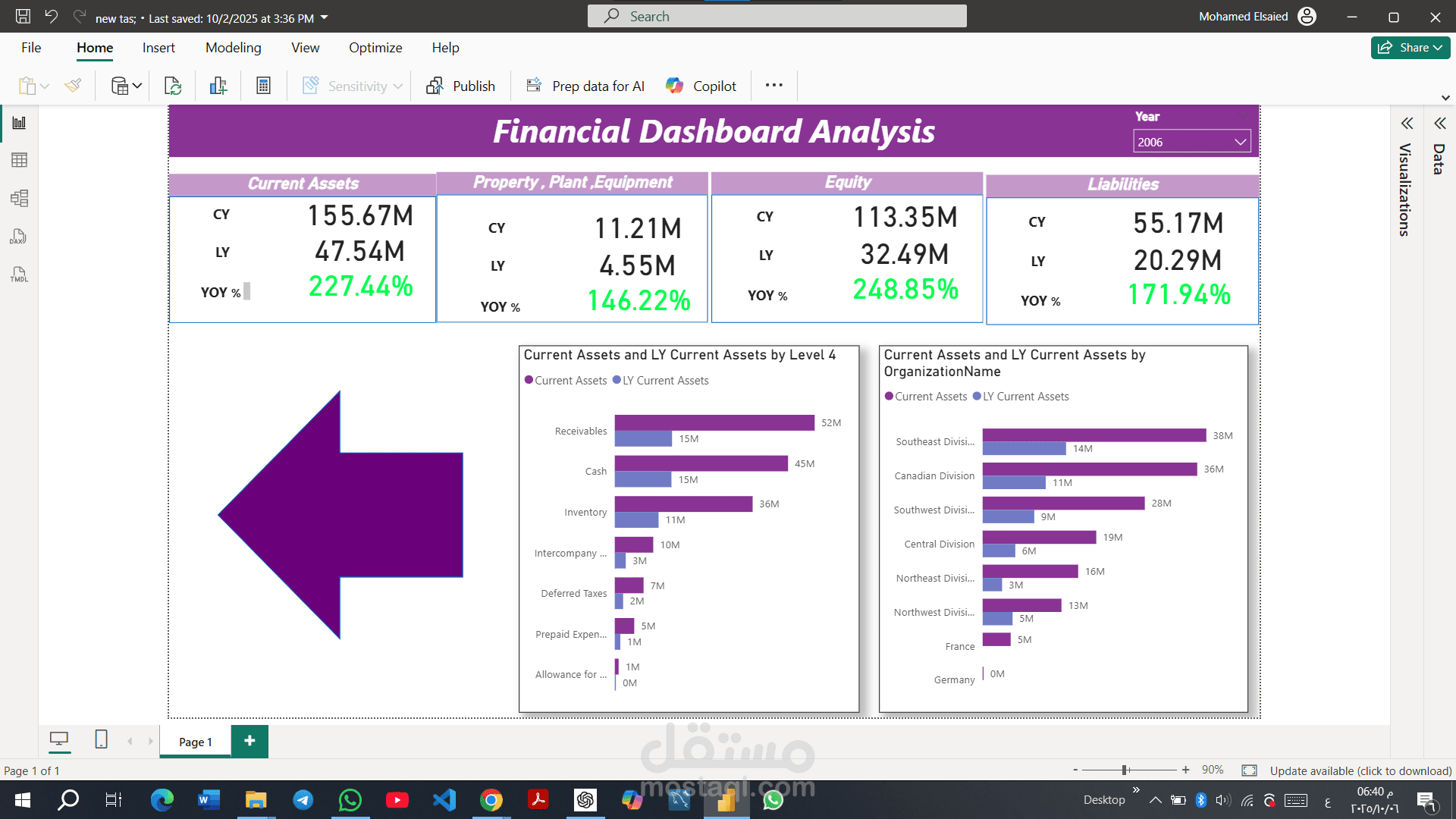Switch to desktop layout view

[59, 739]
